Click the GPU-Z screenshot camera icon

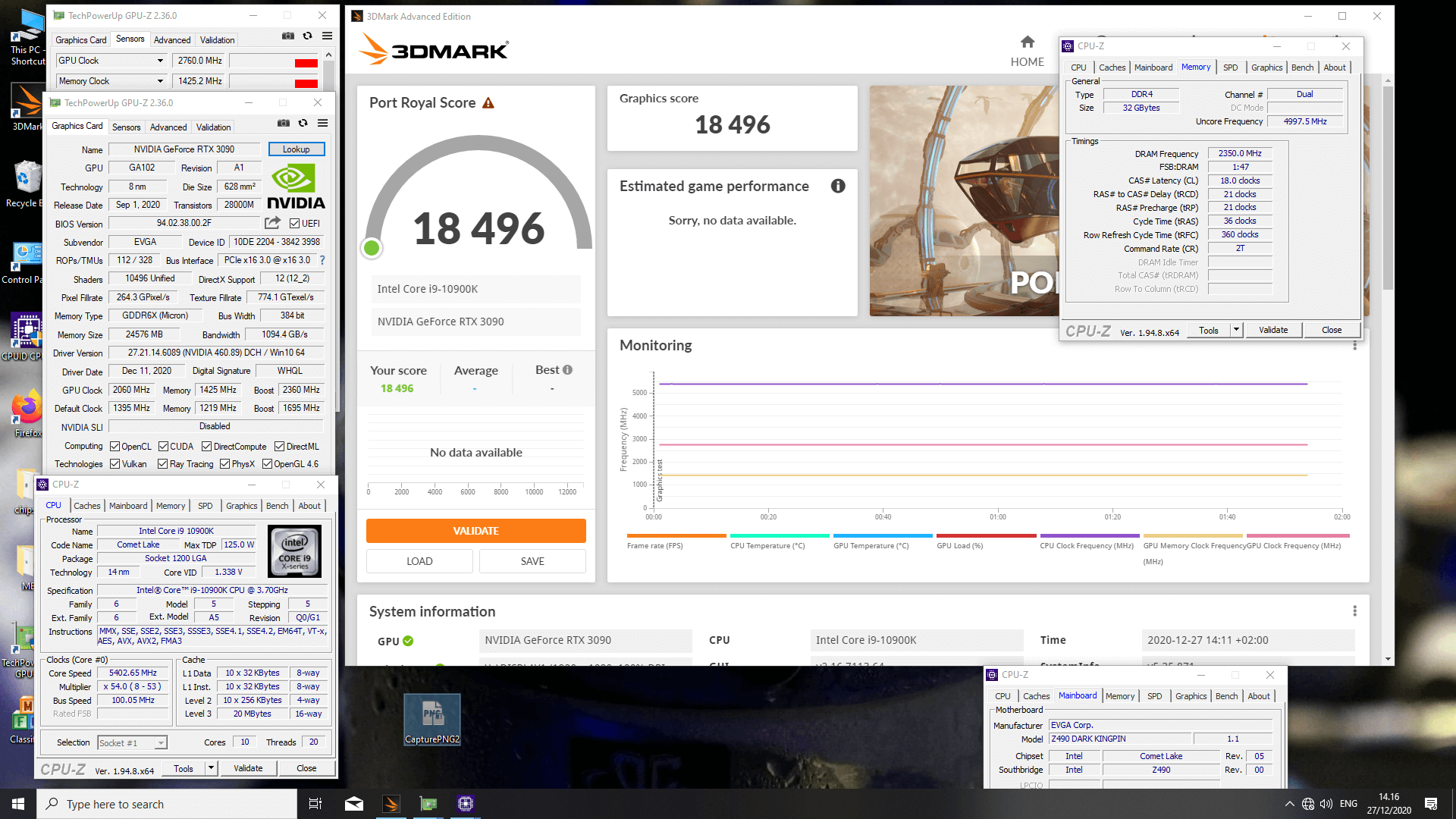[284, 124]
